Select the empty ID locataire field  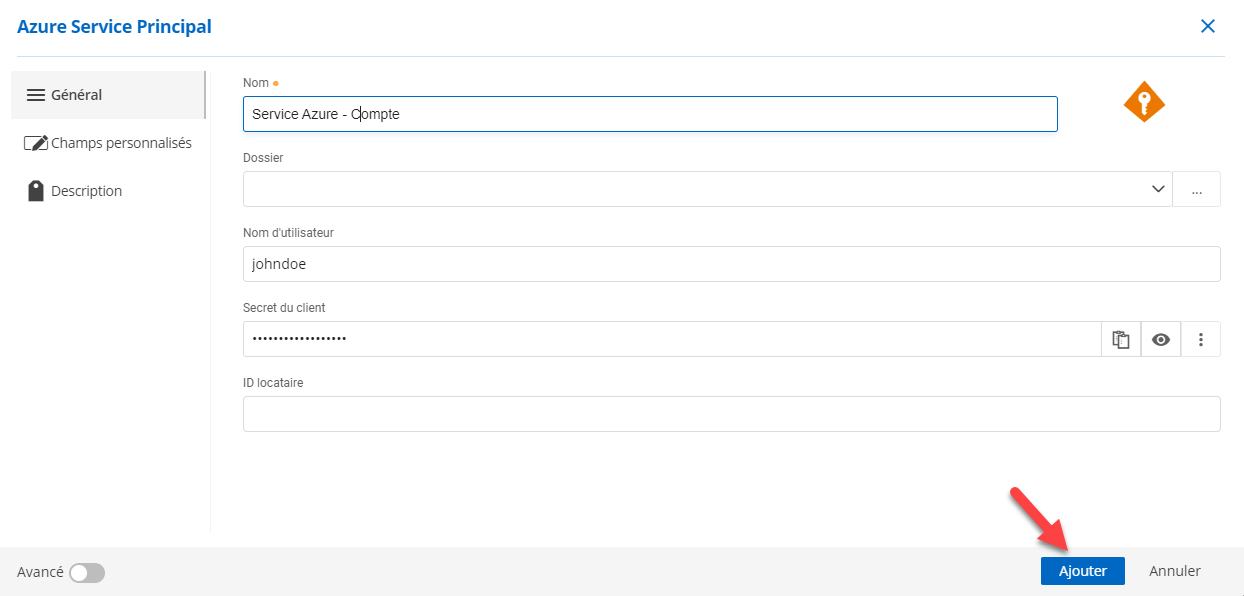pyautogui.click(x=730, y=414)
